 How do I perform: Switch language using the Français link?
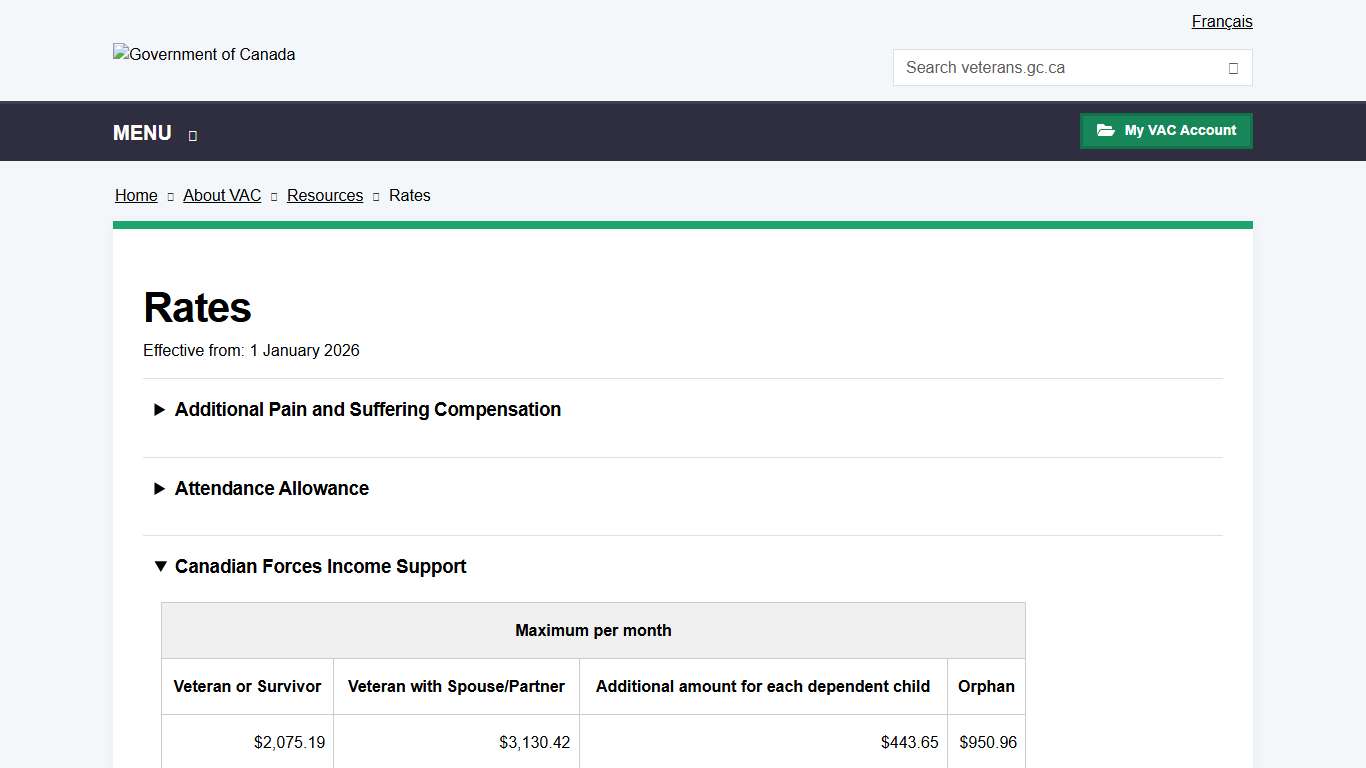click(1221, 22)
